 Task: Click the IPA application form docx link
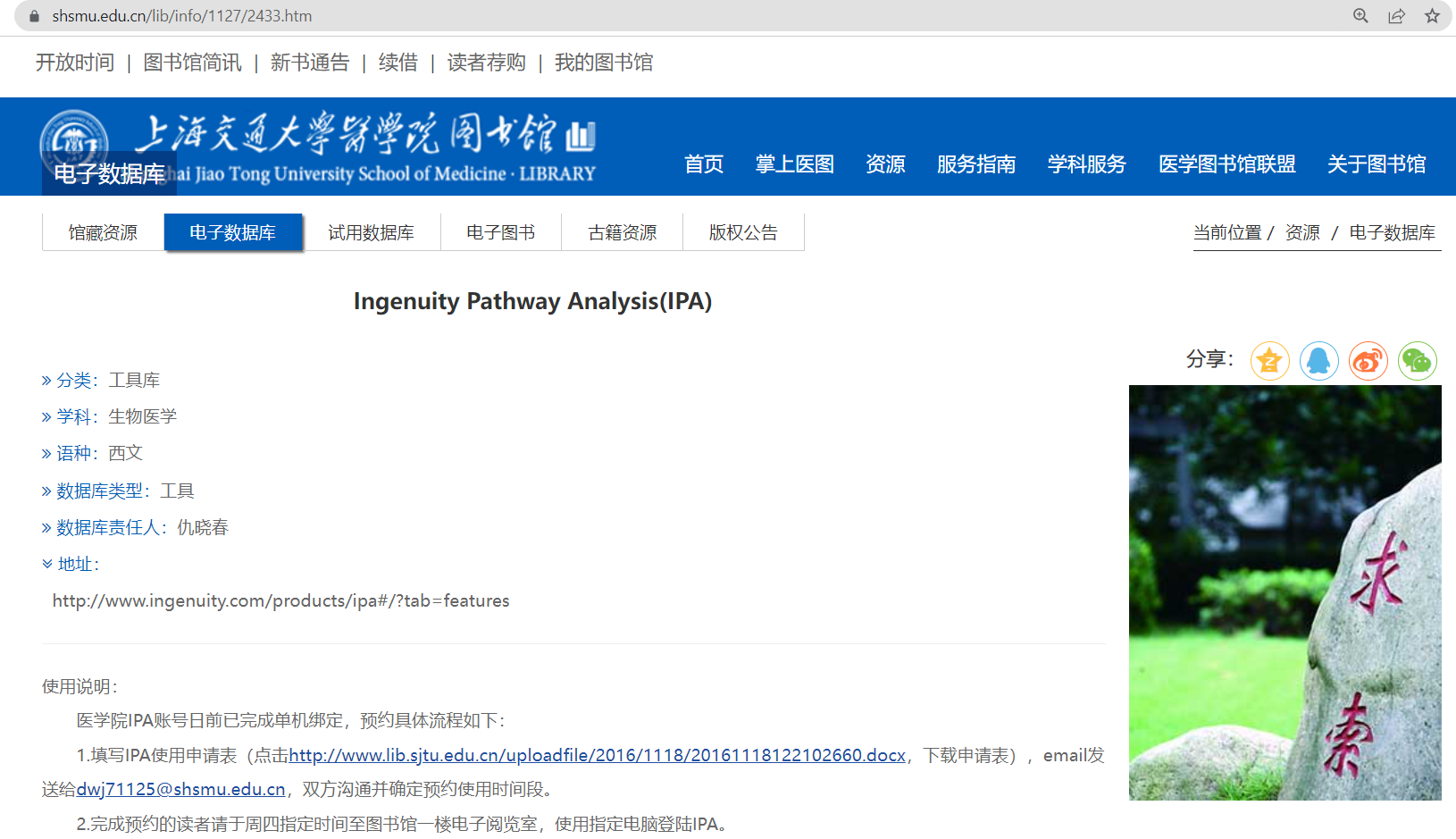(x=597, y=755)
